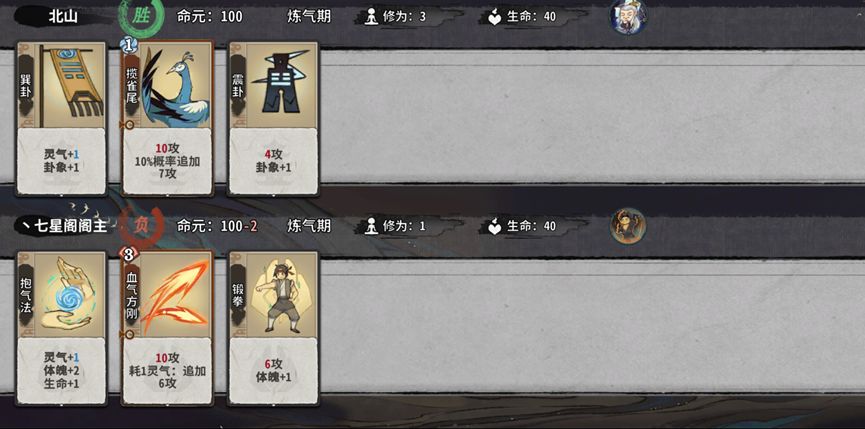Click the heart icon in 七星阁阁主's row
Viewport: 865px width, 429px height.
(x=494, y=227)
